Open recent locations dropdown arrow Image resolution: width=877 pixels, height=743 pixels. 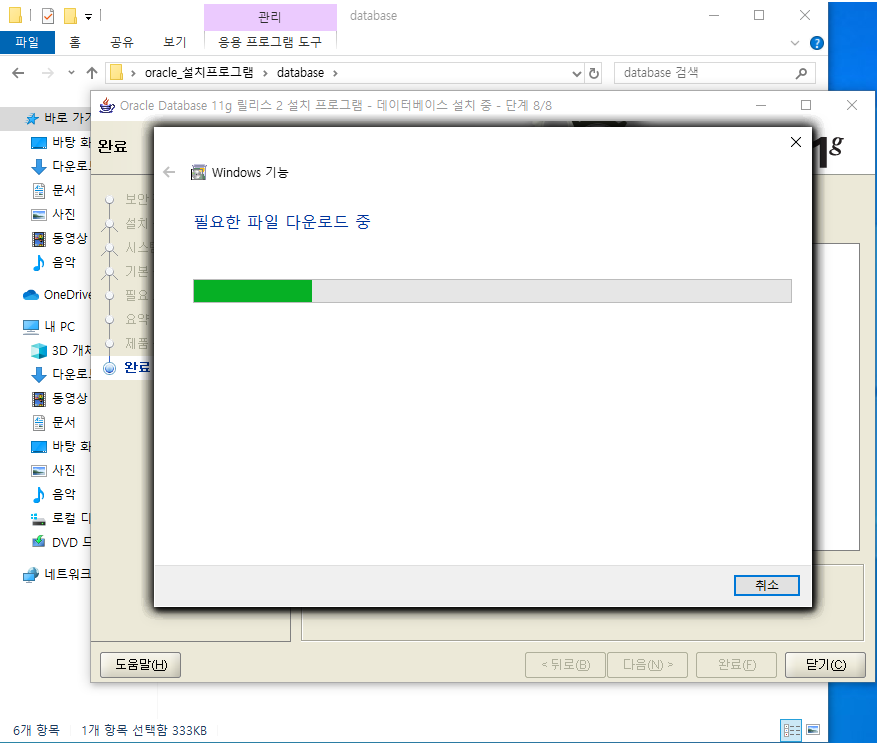(x=71, y=73)
